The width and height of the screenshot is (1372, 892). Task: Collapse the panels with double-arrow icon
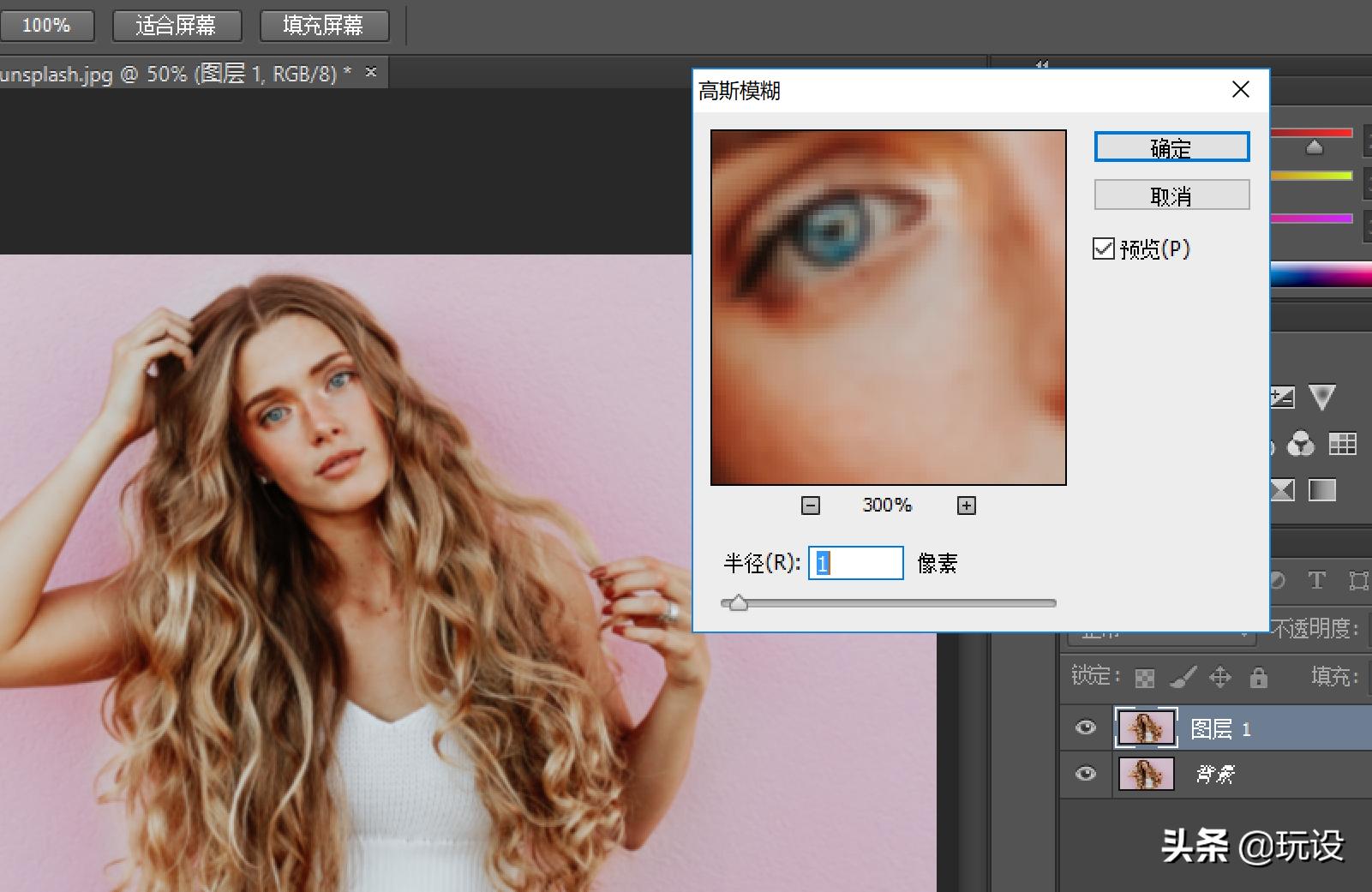pos(1042,64)
